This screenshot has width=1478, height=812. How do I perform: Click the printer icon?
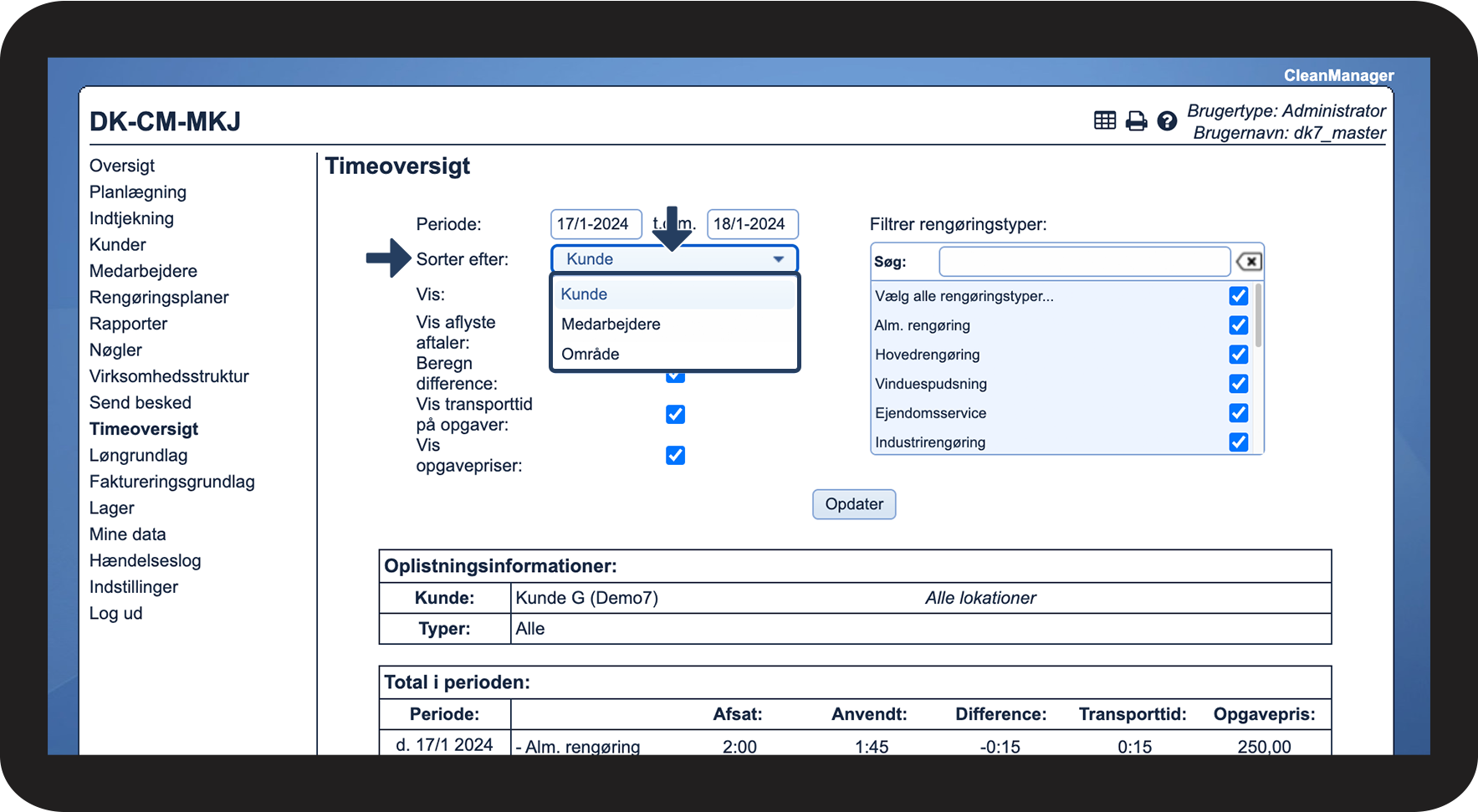tap(1136, 121)
